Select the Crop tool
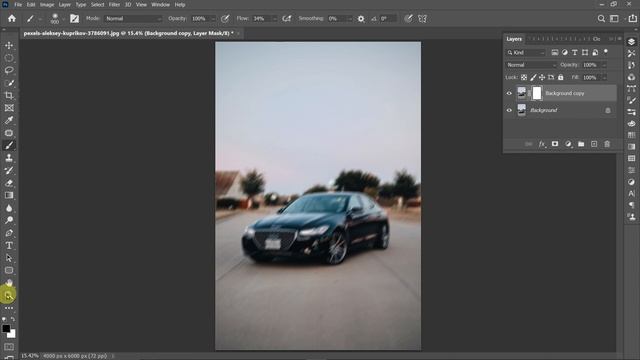Screen dimensions: 640x360 pos(9,96)
